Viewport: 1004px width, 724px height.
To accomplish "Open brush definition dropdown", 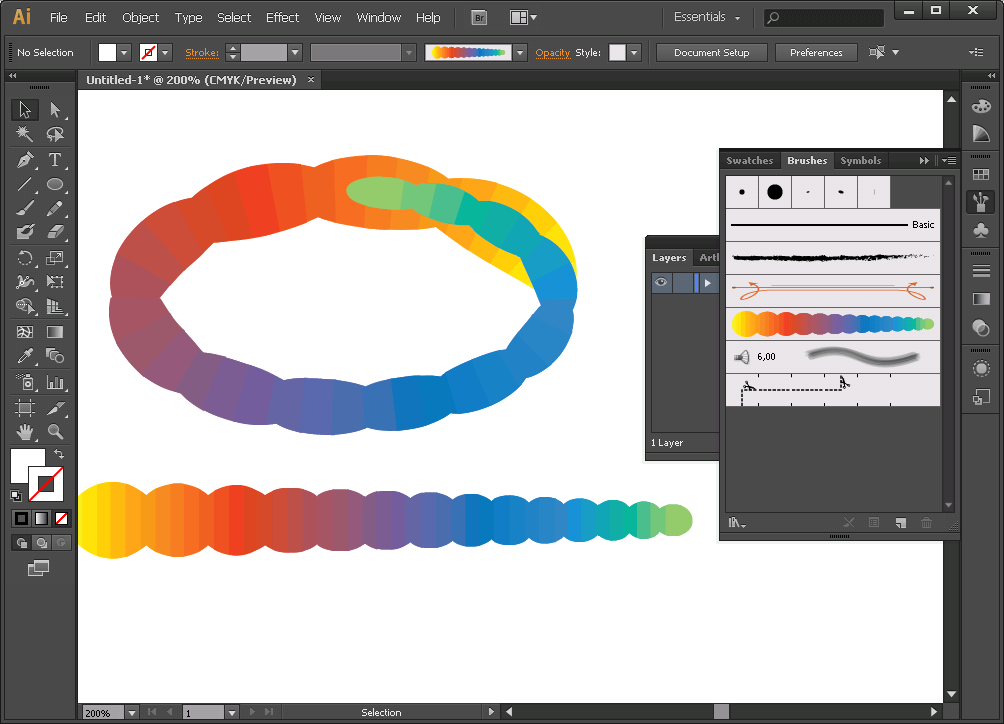I will 520,52.
